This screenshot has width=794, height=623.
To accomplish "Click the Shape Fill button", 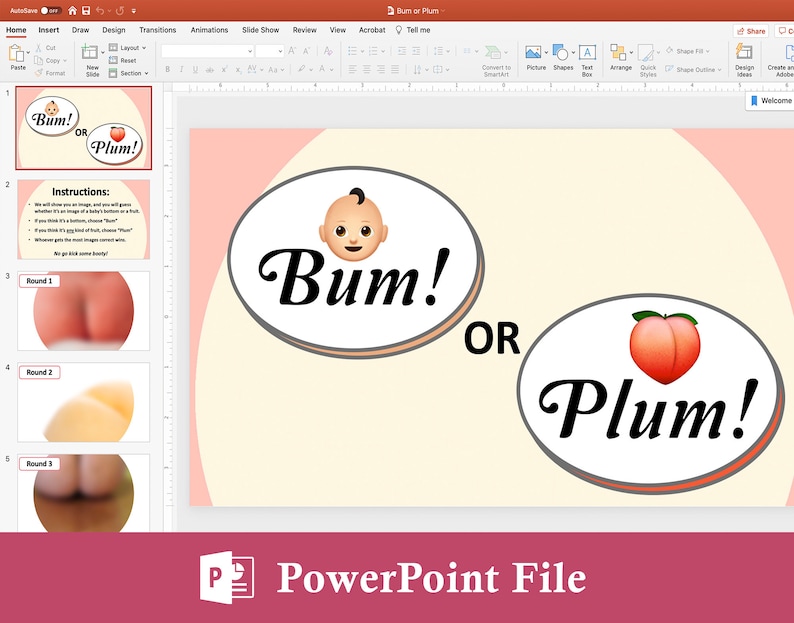I will point(687,51).
